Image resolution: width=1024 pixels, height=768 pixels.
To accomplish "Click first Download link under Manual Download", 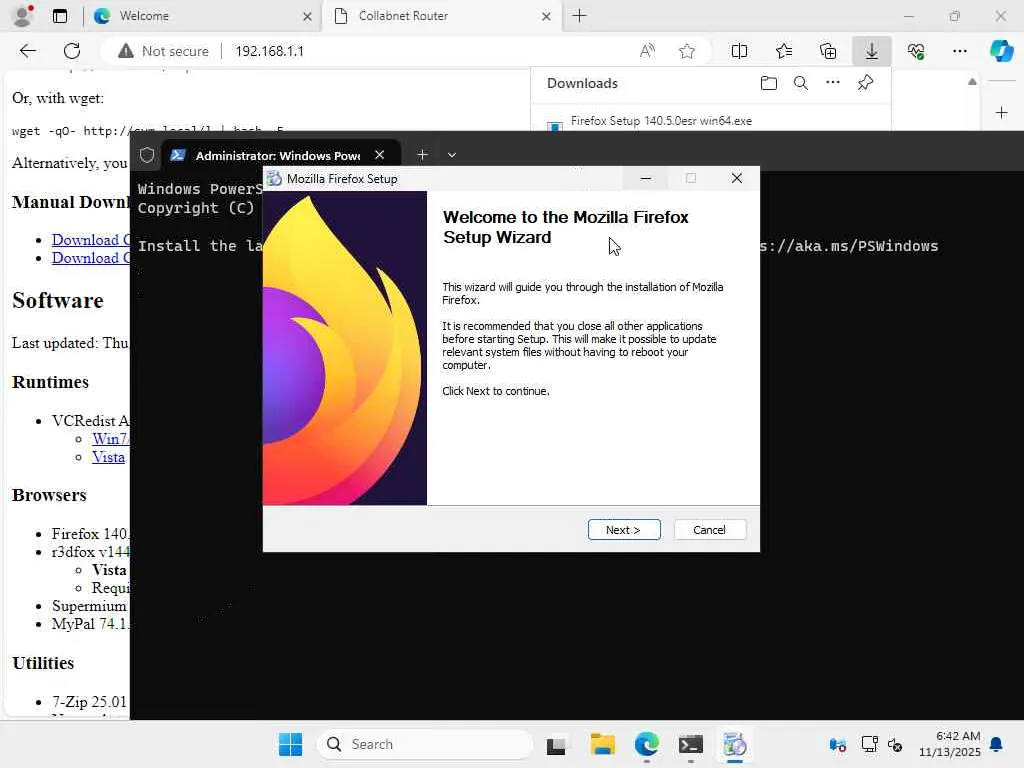I will point(91,240).
